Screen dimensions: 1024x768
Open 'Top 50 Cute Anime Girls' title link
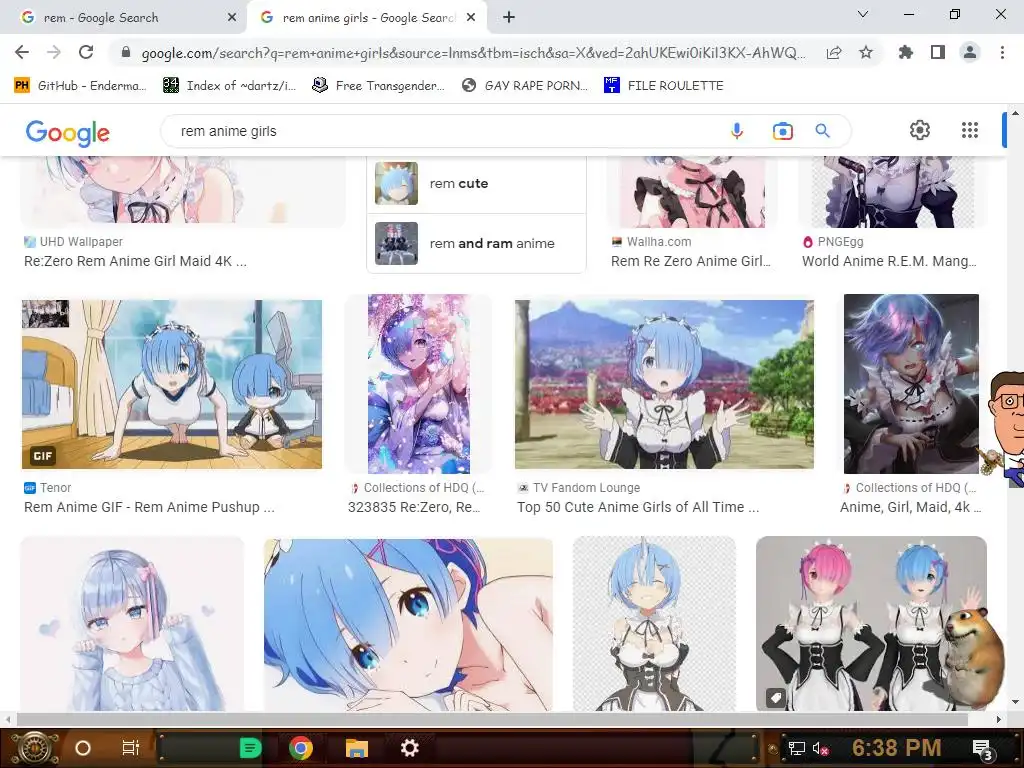click(x=638, y=507)
